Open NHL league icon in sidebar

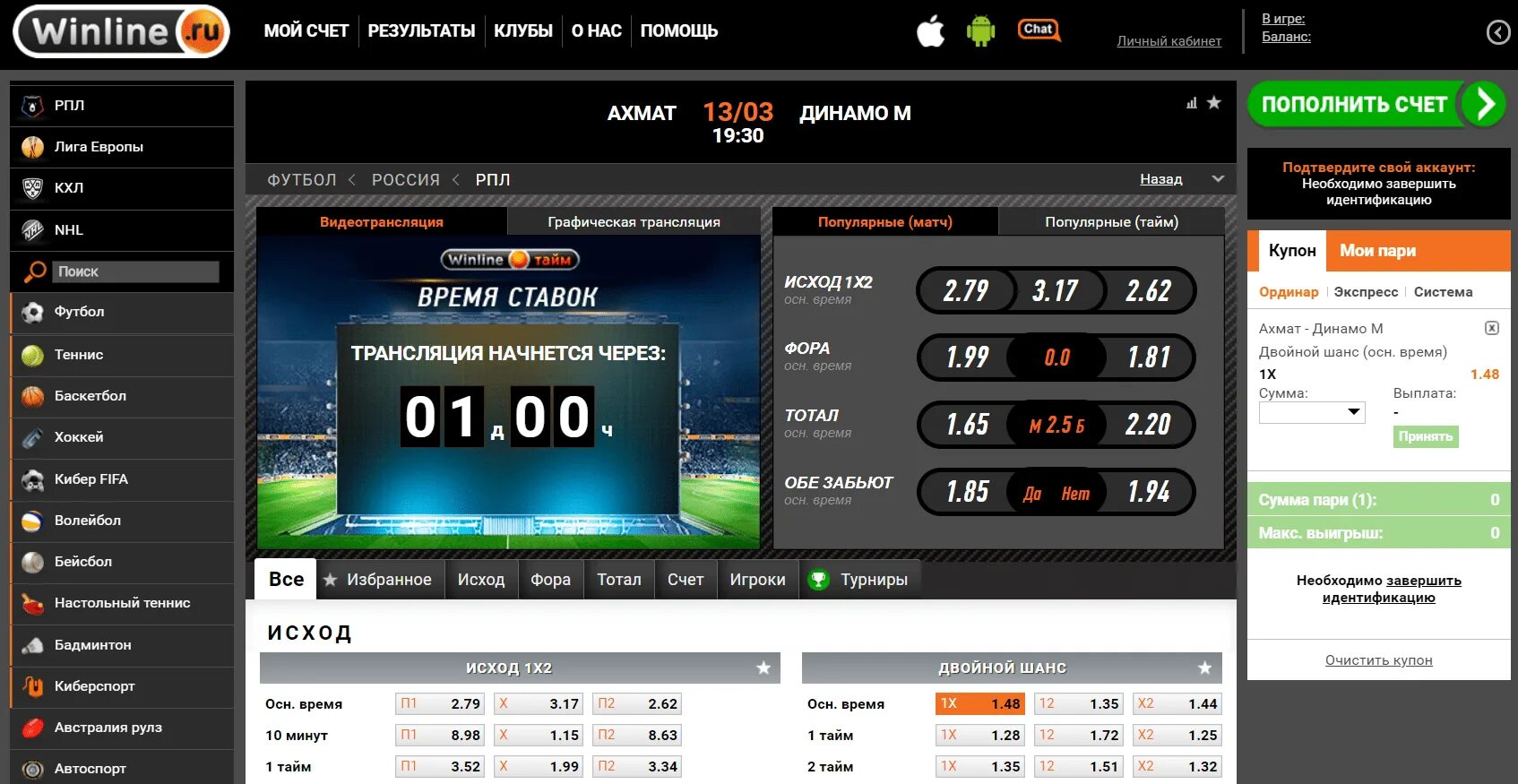click(x=33, y=230)
